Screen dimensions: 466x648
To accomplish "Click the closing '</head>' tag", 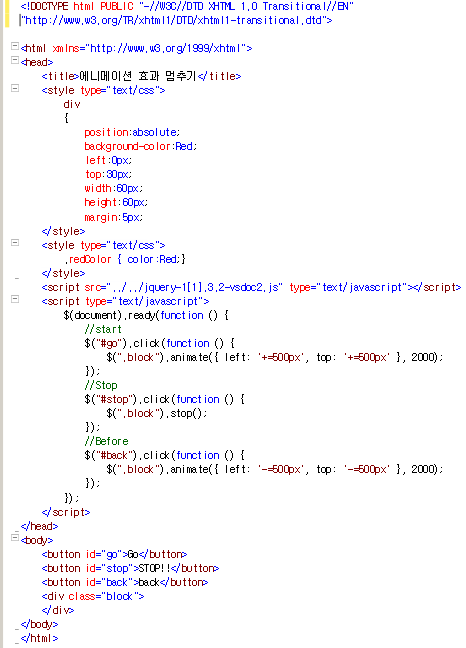I will [39, 526].
